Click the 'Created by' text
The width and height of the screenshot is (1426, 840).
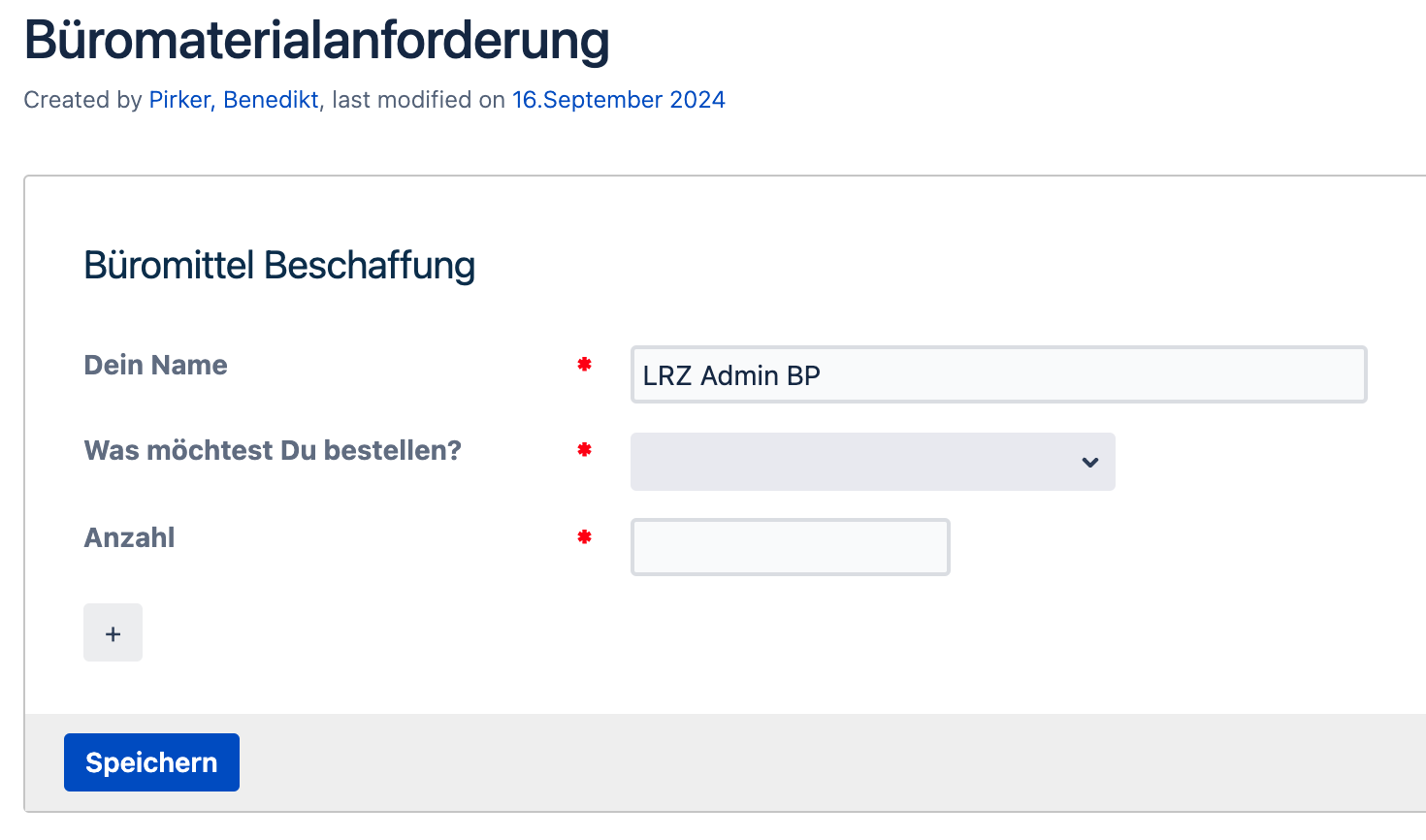[x=82, y=100]
